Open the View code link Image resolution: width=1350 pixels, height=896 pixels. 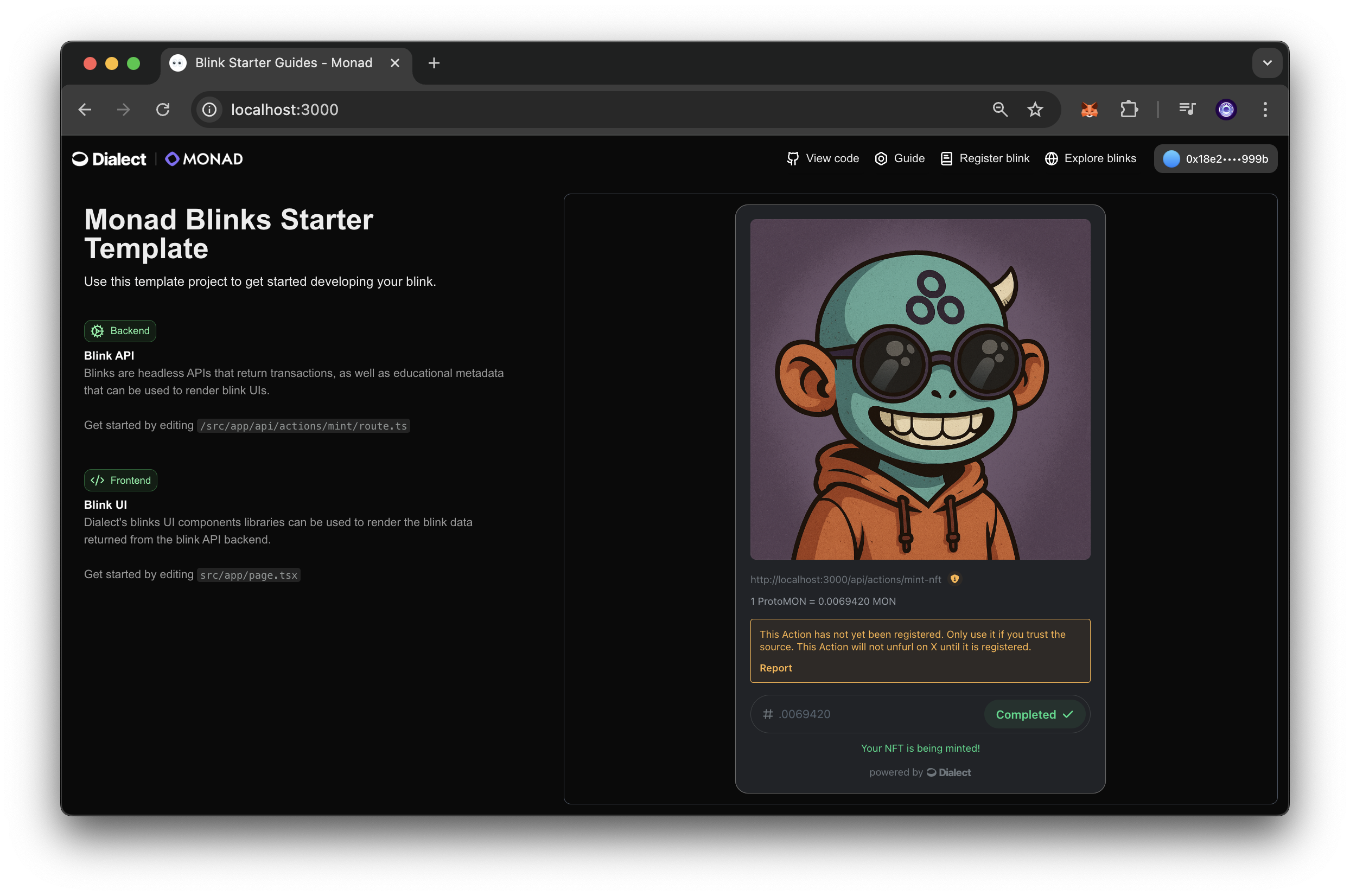click(823, 158)
